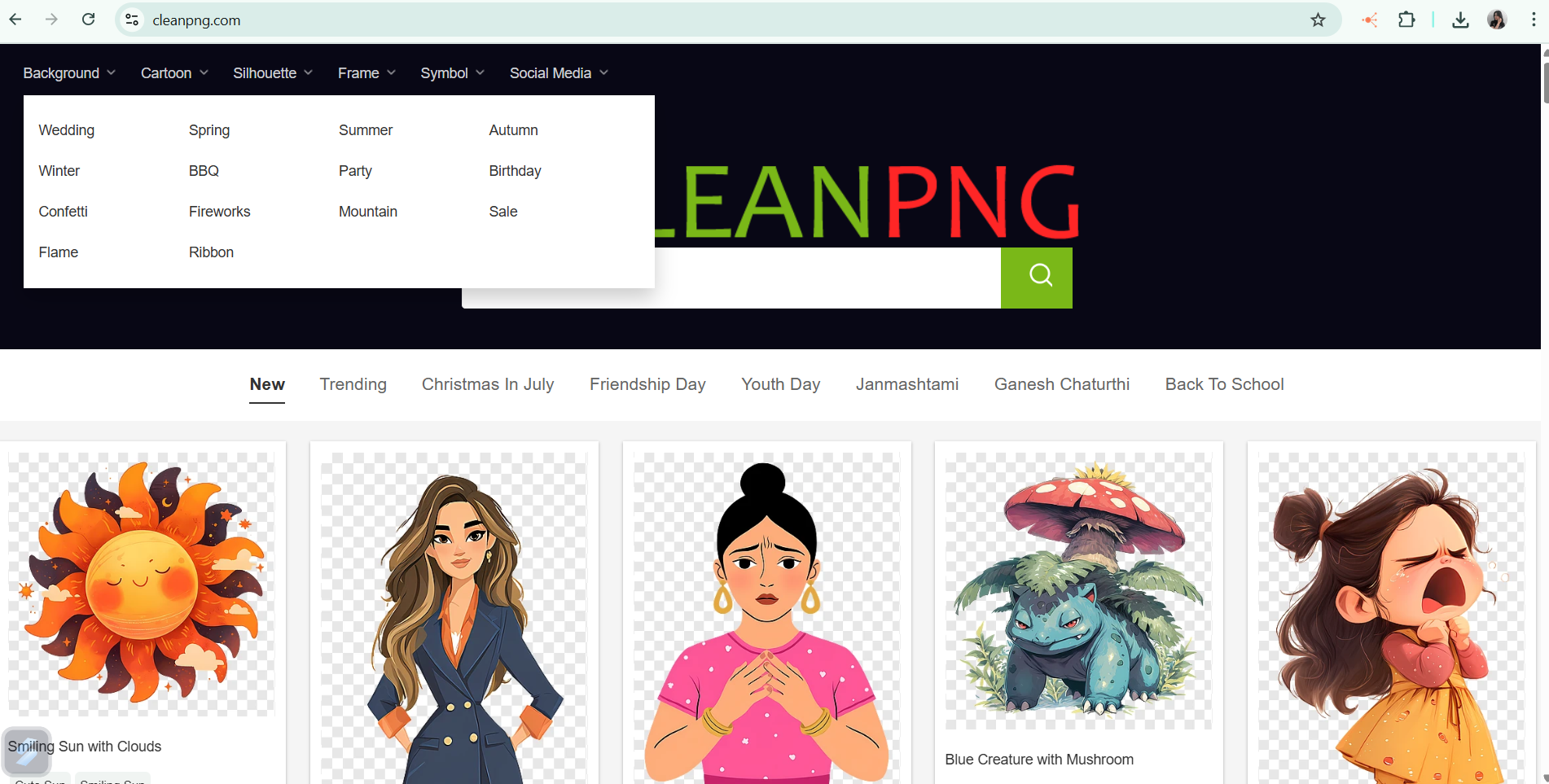Open the Blue Creature with Mushroom image
The height and width of the screenshot is (784, 1549).
tap(1078, 590)
